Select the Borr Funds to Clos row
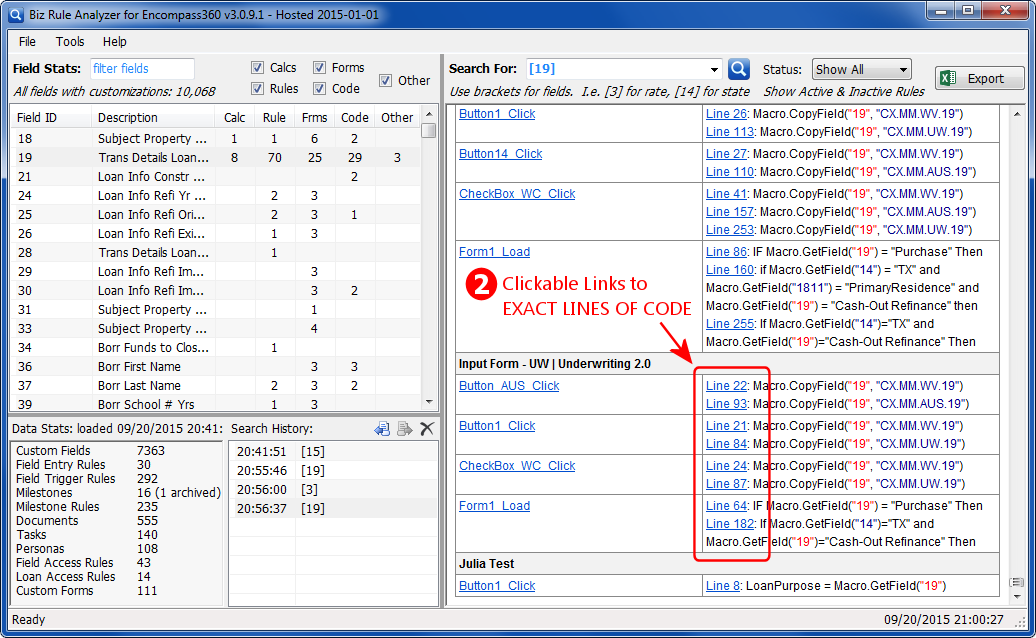Screen dimensions: 1036x638 pyautogui.click(x=216, y=347)
